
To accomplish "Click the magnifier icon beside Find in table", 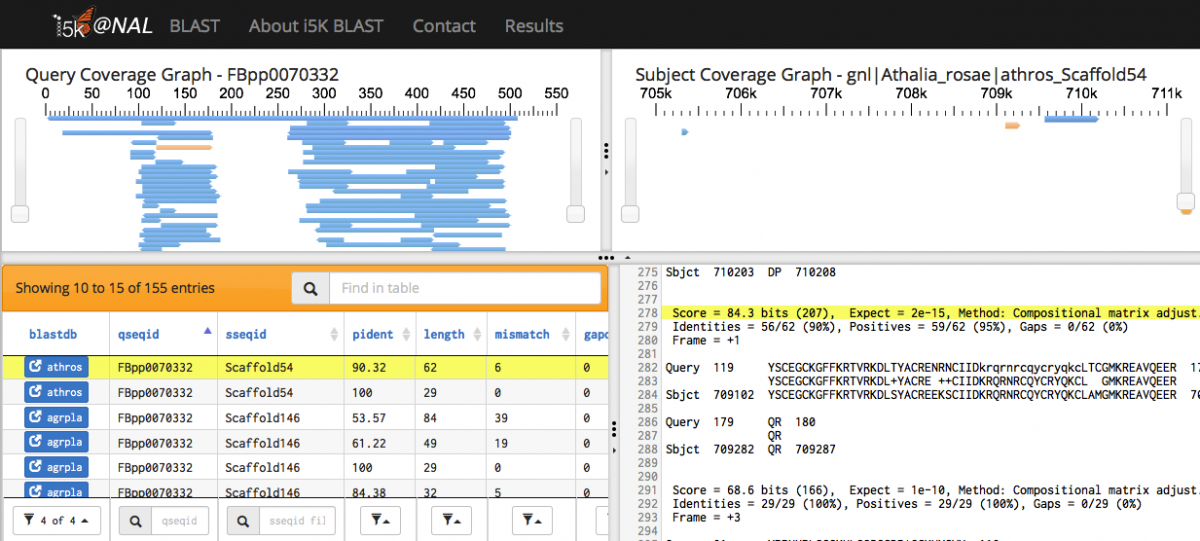I will (x=311, y=288).
